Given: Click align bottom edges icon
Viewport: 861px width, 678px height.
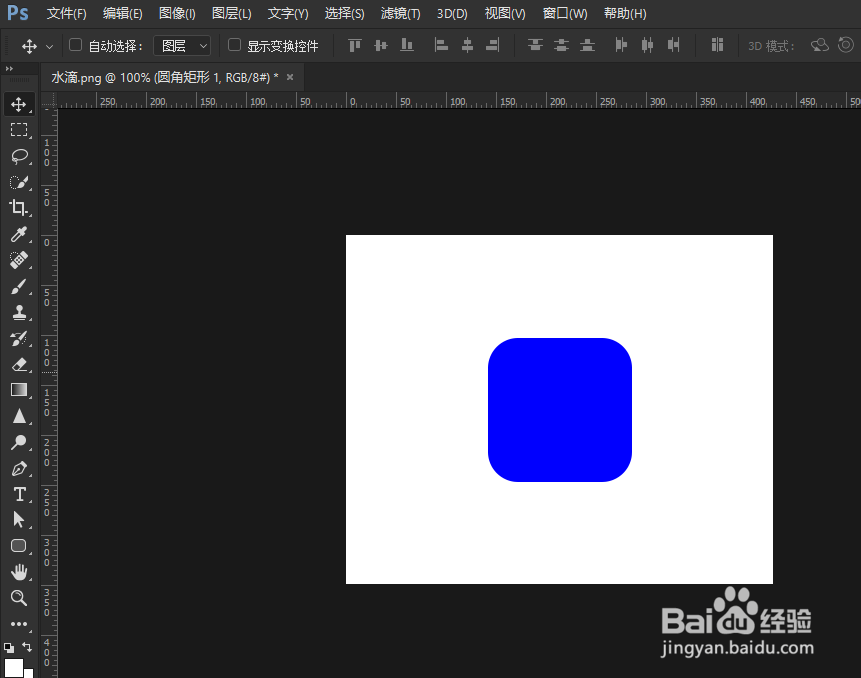Looking at the screenshot, I should click(x=406, y=45).
